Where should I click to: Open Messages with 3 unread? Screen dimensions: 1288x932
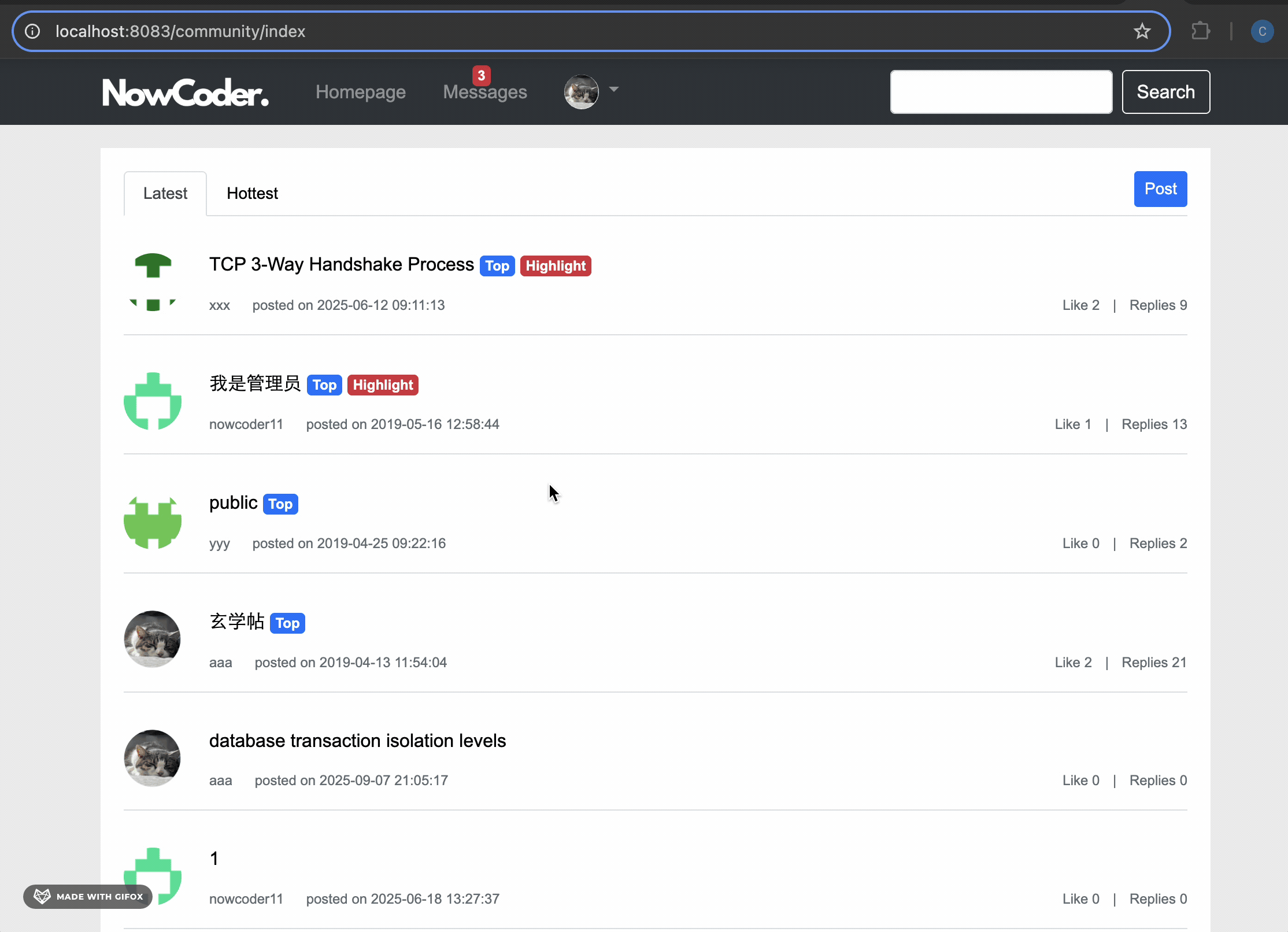484,93
